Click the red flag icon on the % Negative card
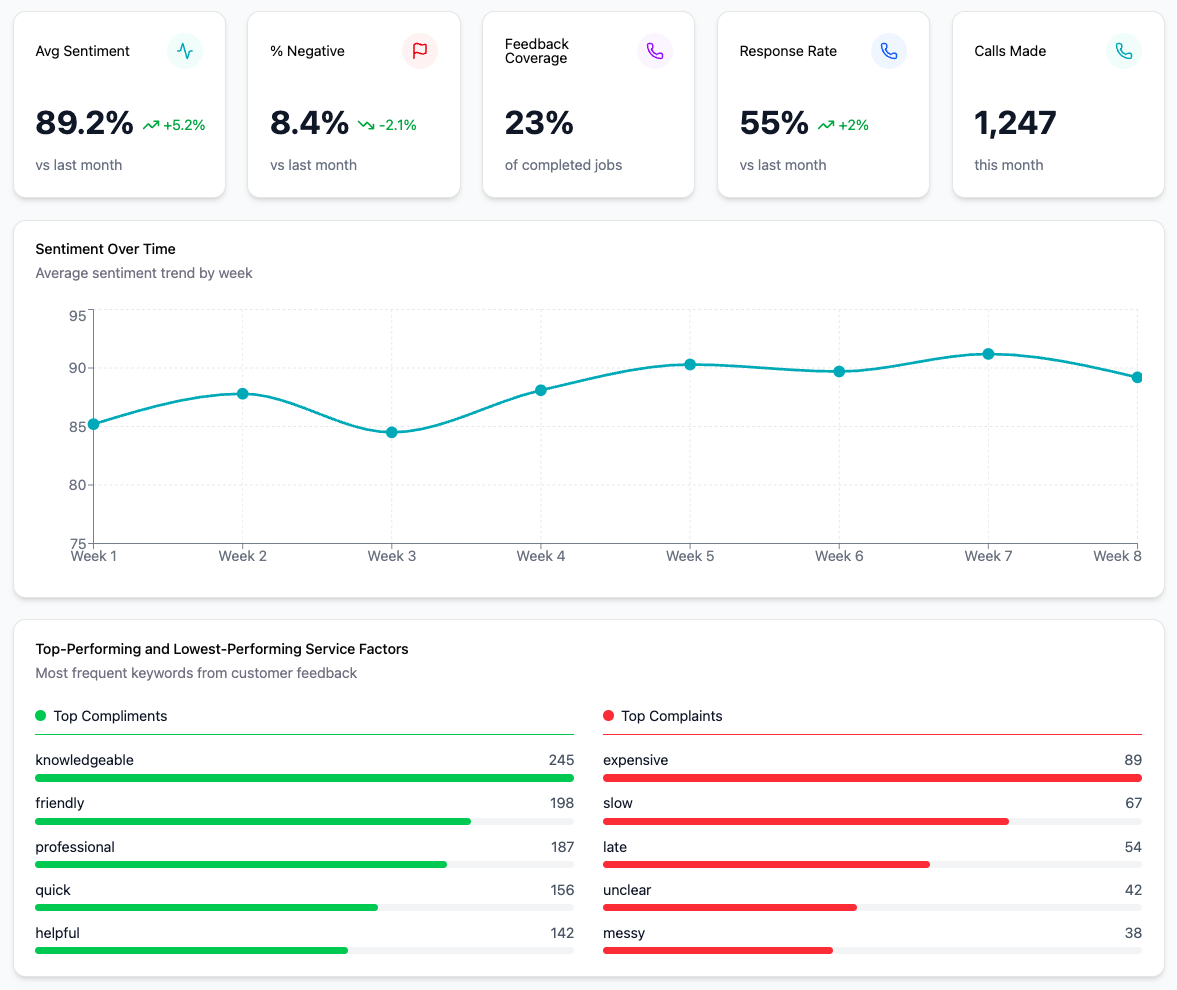 coord(419,51)
